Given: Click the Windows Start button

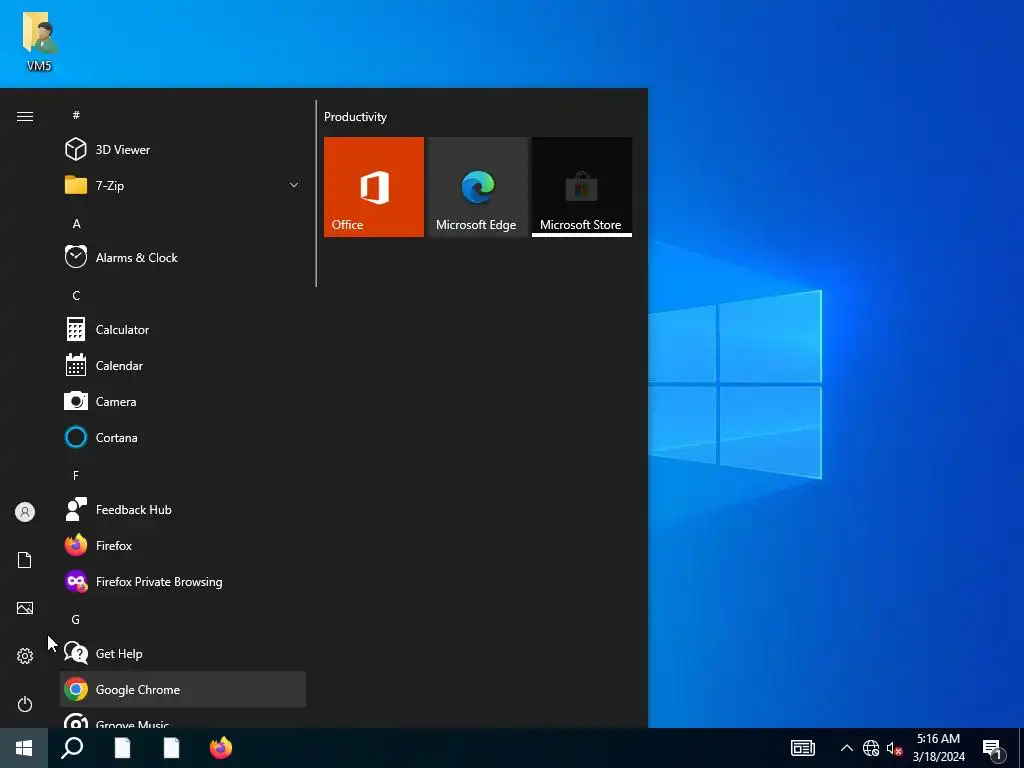Looking at the screenshot, I should tap(24, 748).
